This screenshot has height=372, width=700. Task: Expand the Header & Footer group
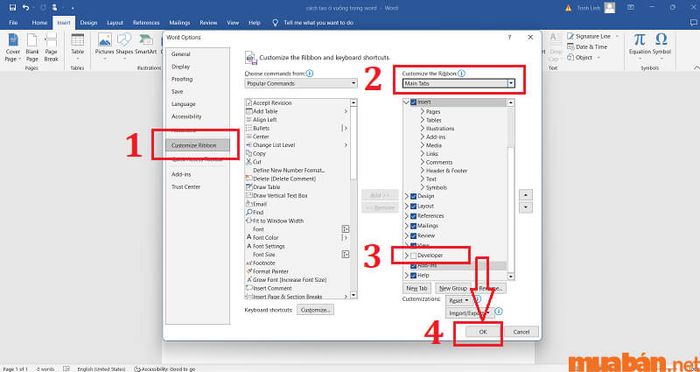click(x=422, y=171)
